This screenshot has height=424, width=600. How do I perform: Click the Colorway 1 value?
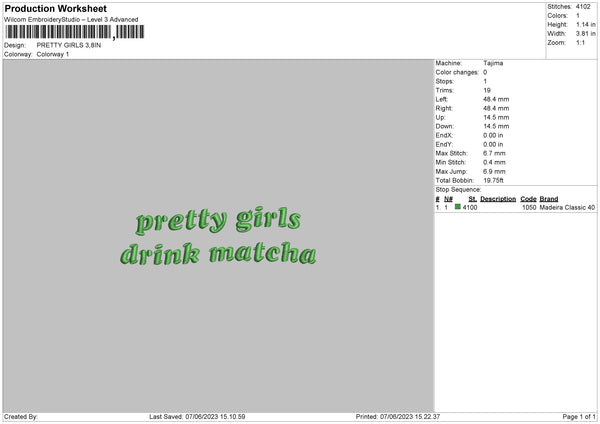click(x=54, y=54)
